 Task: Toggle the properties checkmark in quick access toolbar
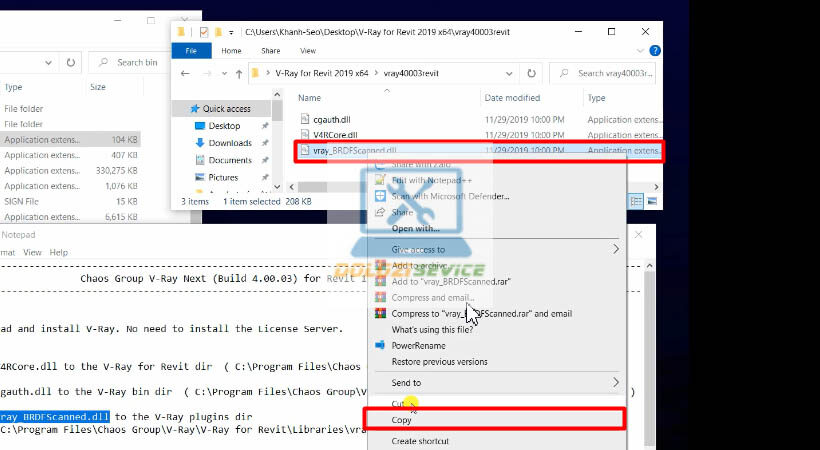[204, 32]
